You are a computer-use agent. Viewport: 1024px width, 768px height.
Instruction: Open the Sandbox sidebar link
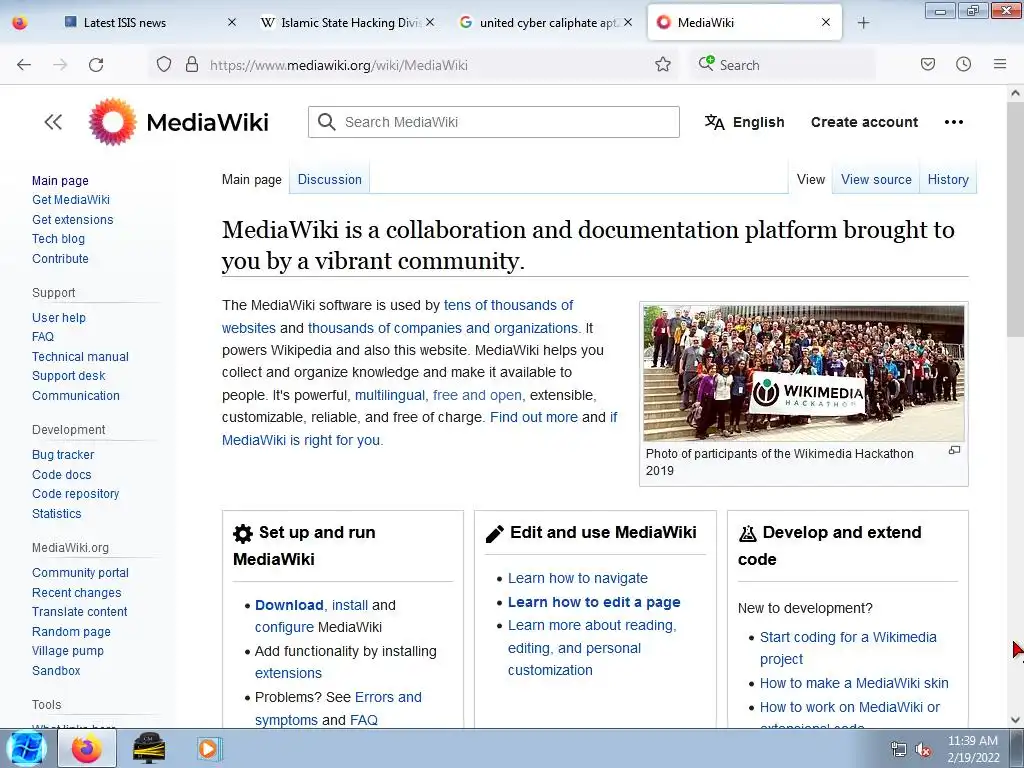coord(56,671)
